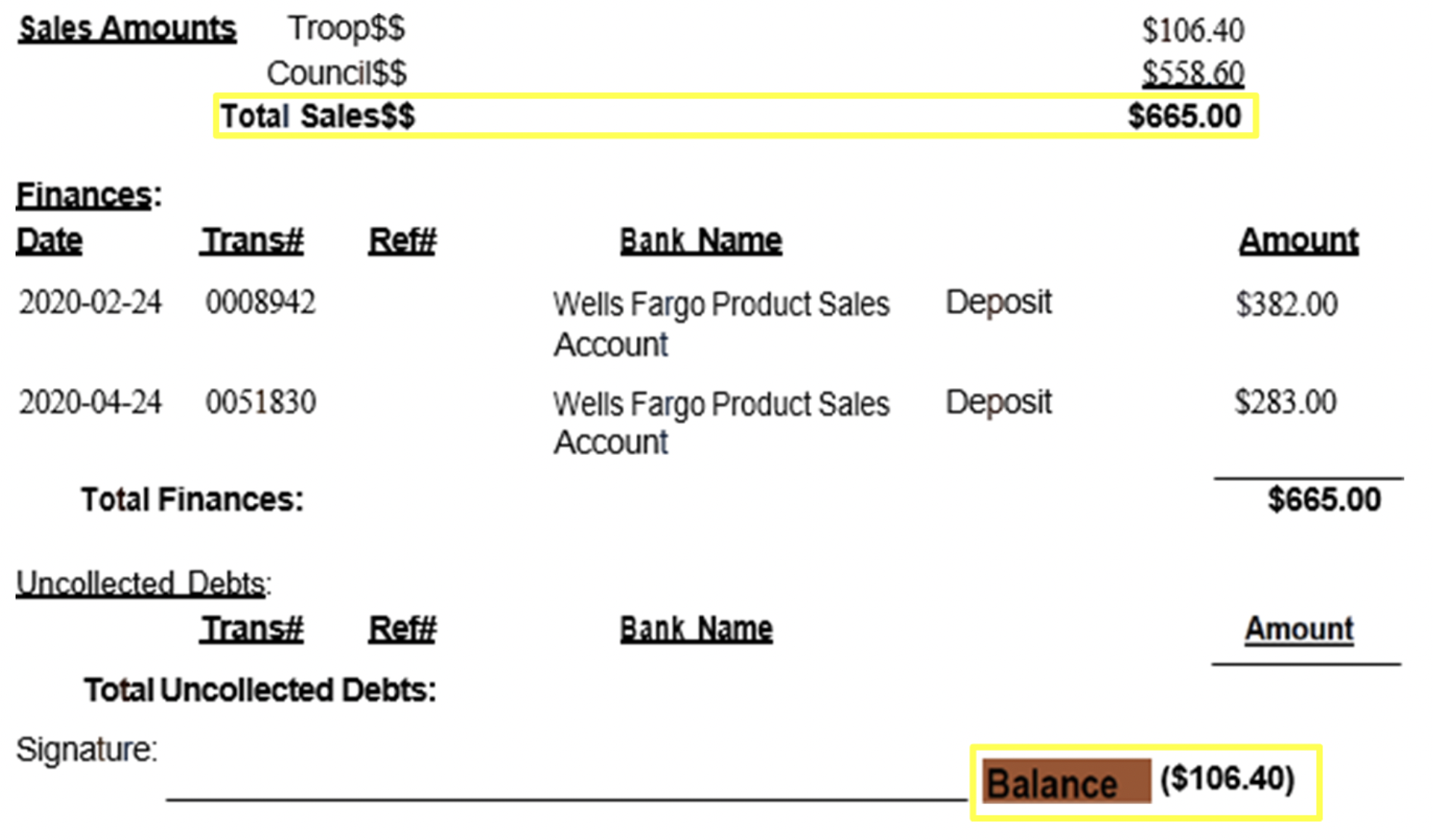Image resolution: width=1433 pixels, height=840 pixels.
Task: Click the Council$$ amount $558.60
Action: (1193, 73)
